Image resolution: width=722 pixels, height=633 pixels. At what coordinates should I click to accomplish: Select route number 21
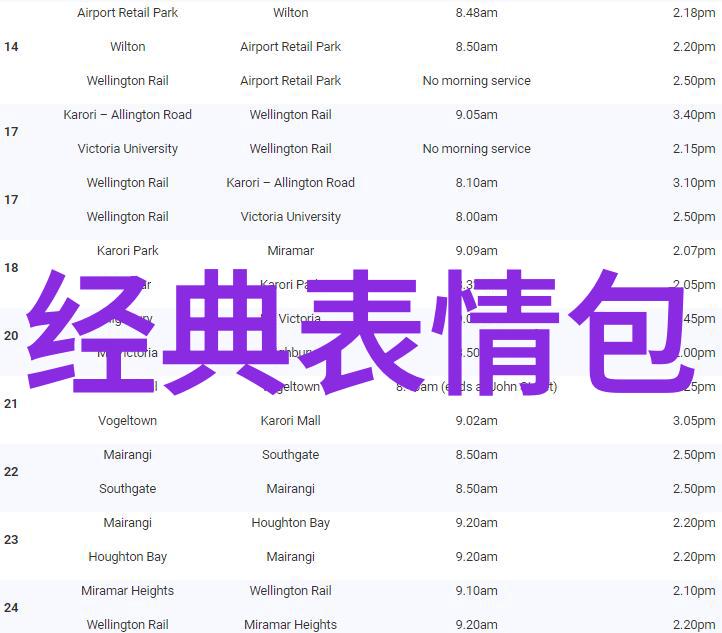click(11, 404)
